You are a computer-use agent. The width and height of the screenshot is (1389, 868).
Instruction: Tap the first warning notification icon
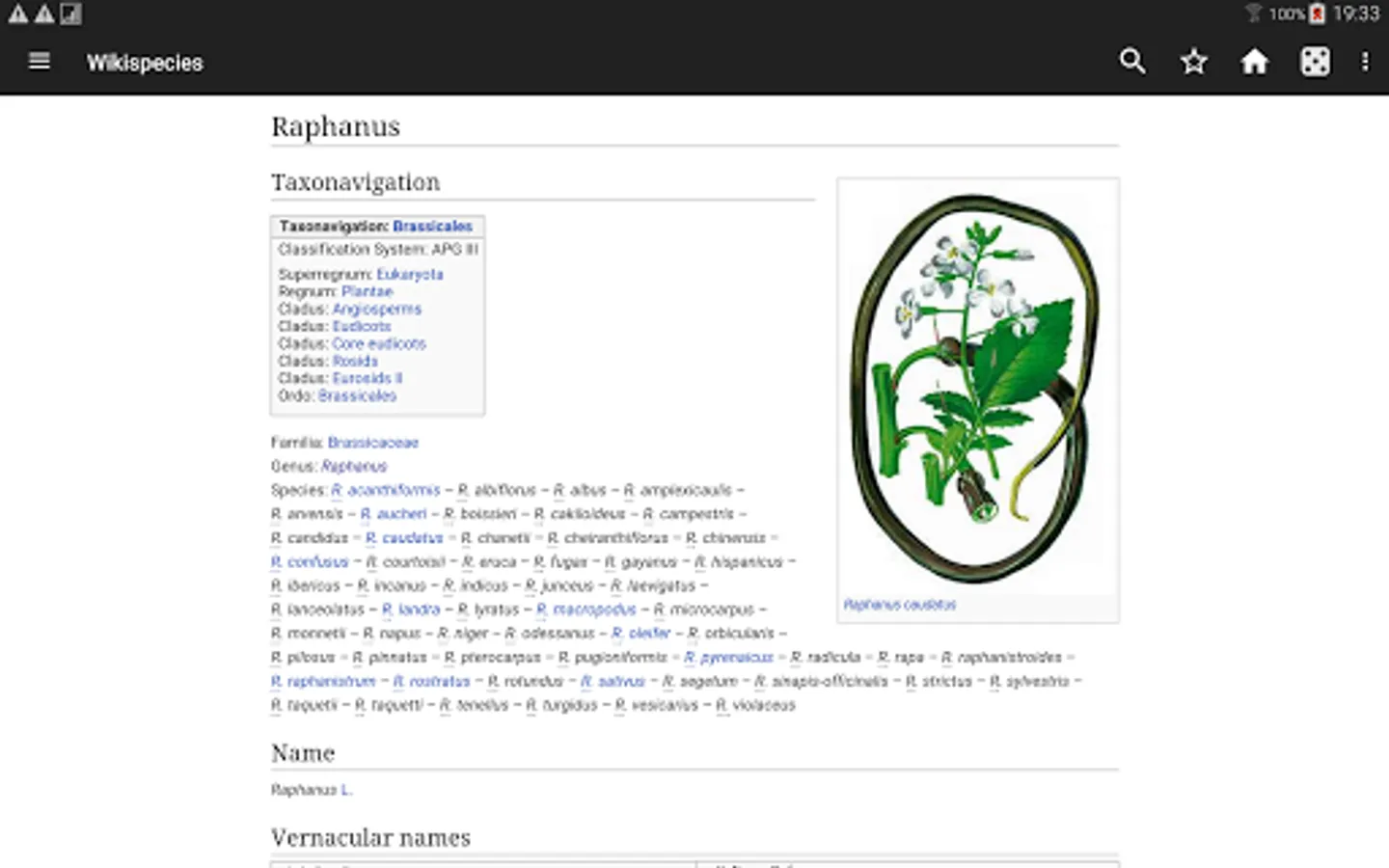(17, 14)
